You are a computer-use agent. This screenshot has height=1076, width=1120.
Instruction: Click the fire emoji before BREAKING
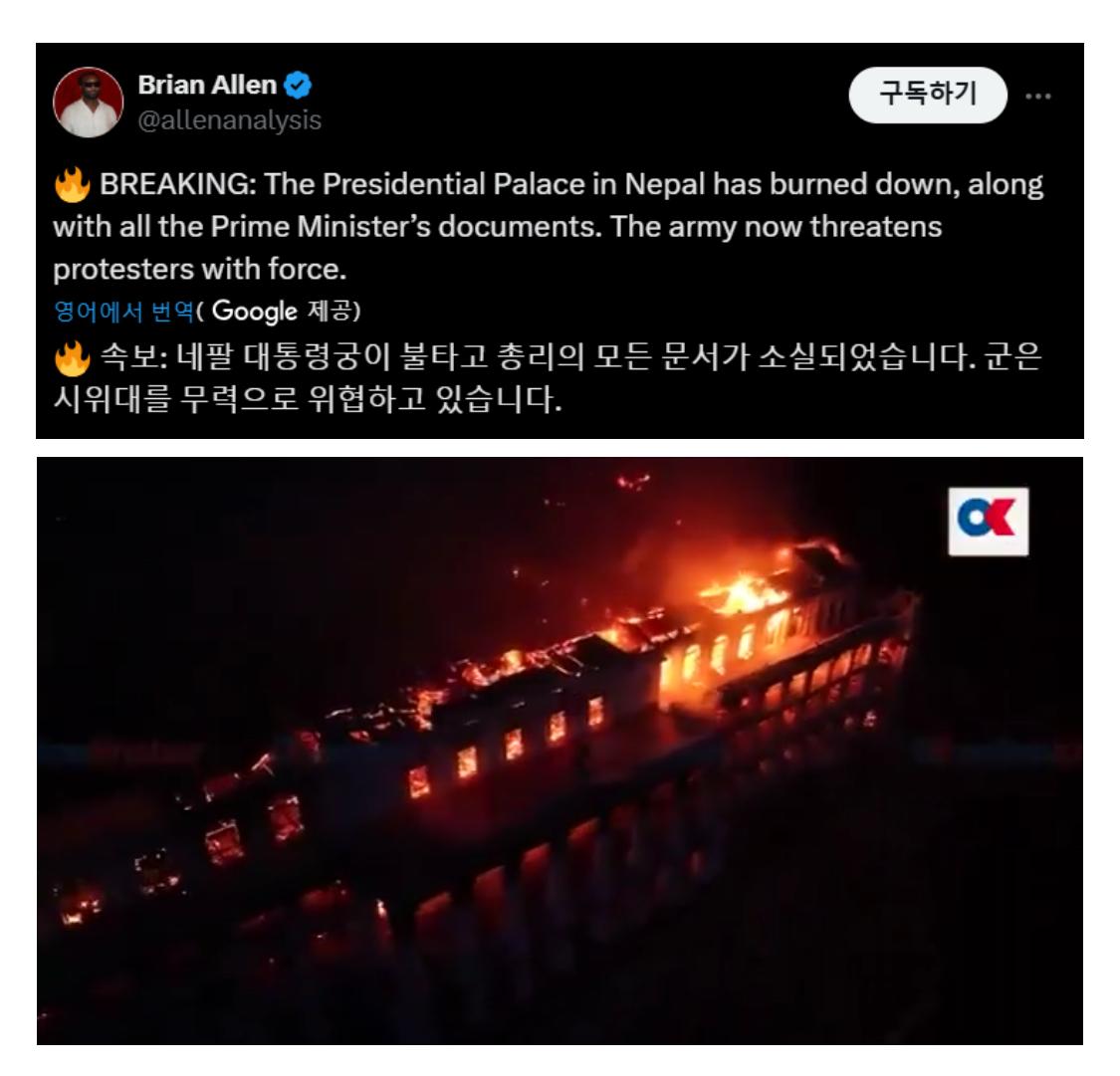72,185
